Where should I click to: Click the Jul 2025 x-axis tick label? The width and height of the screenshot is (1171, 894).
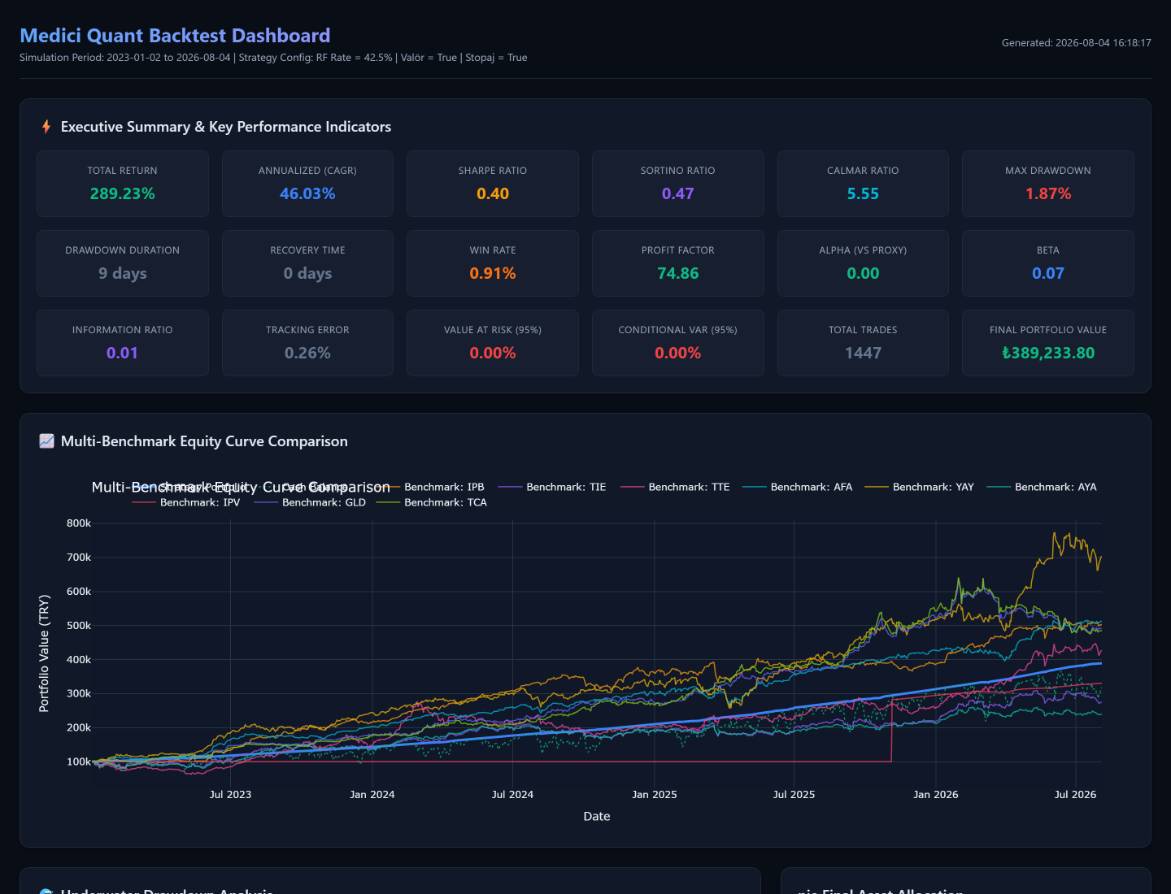794,795
